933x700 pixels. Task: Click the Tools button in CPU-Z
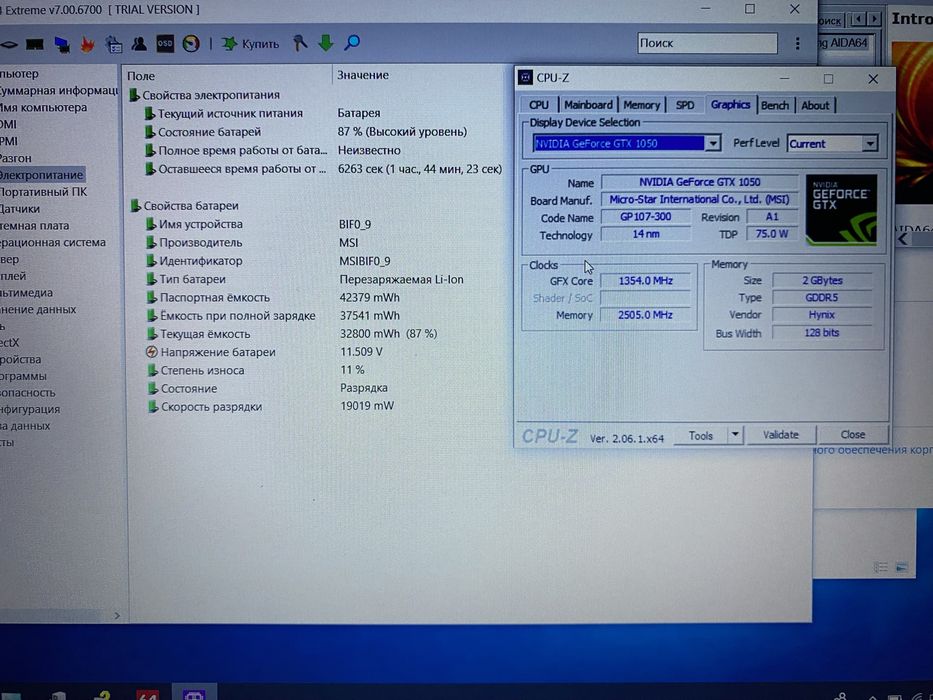pyautogui.click(x=700, y=435)
